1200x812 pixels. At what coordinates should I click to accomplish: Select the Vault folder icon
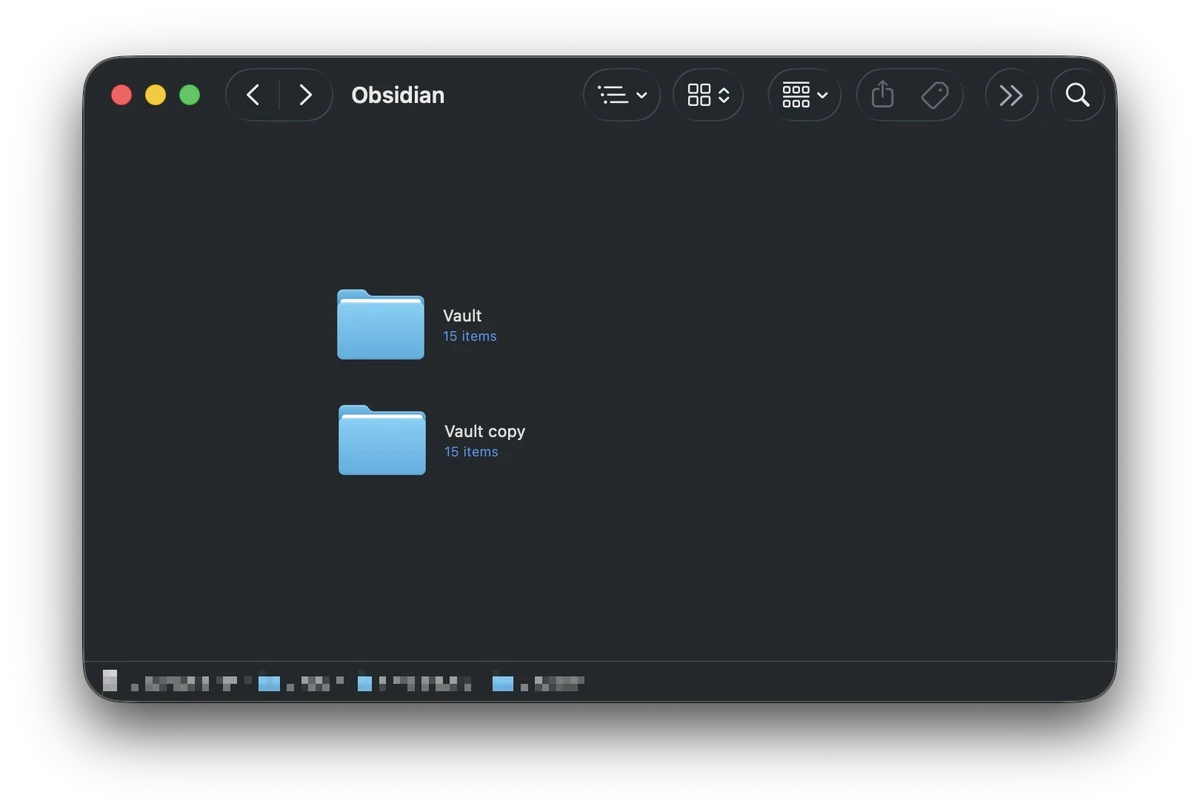(380, 324)
